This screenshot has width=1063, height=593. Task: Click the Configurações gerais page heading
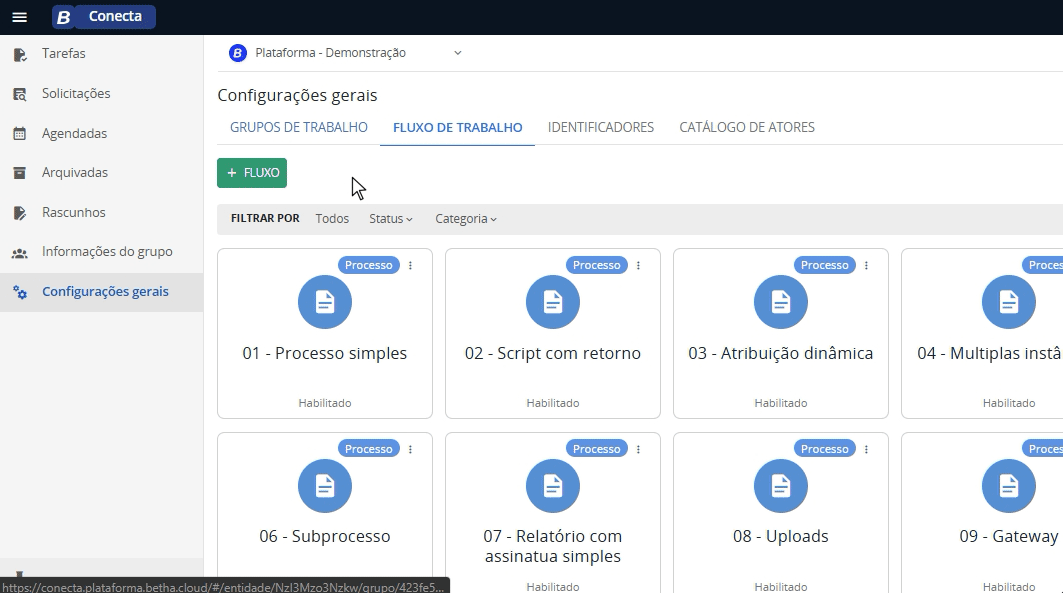pyautogui.click(x=297, y=96)
